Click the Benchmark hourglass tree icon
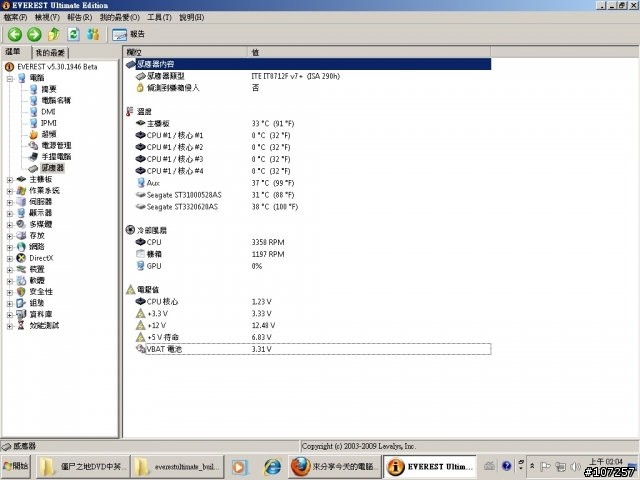 click(21, 325)
